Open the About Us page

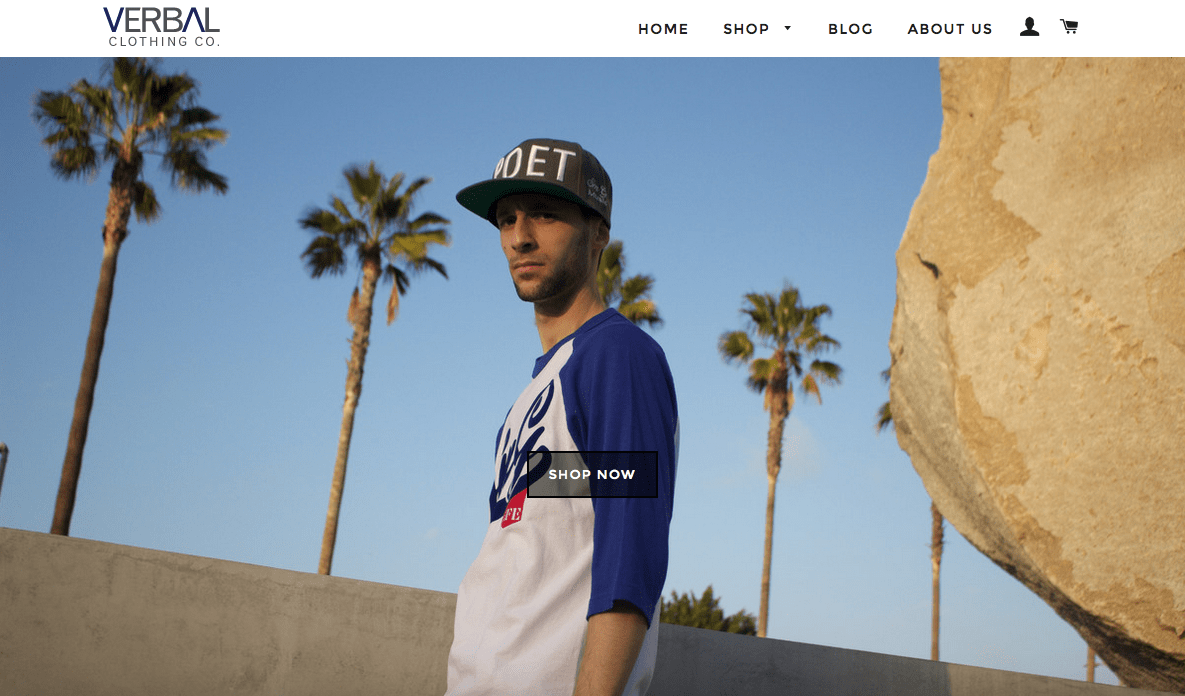pyautogui.click(x=949, y=29)
